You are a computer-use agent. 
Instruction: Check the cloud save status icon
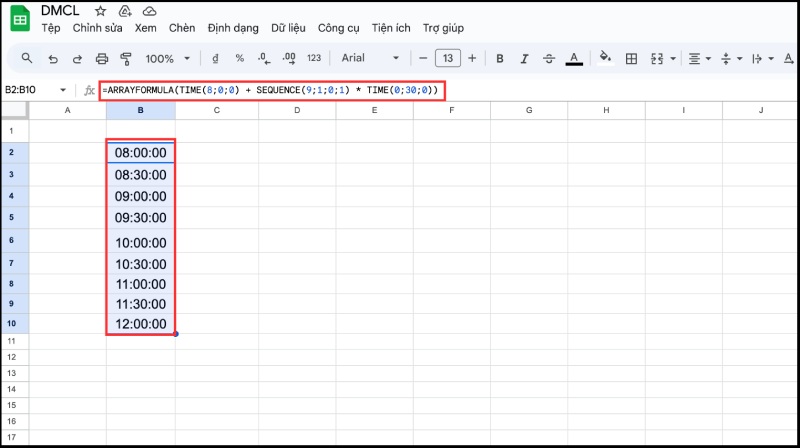tap(149, 11)
